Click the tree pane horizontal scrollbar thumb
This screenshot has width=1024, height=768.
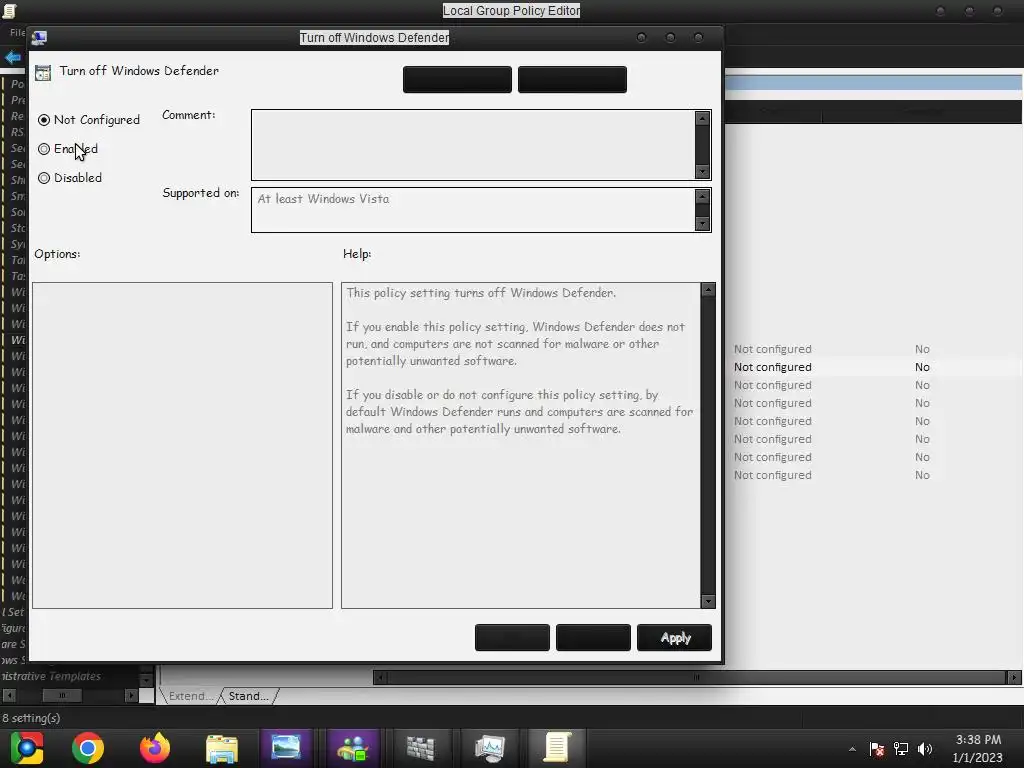[62, 696]
